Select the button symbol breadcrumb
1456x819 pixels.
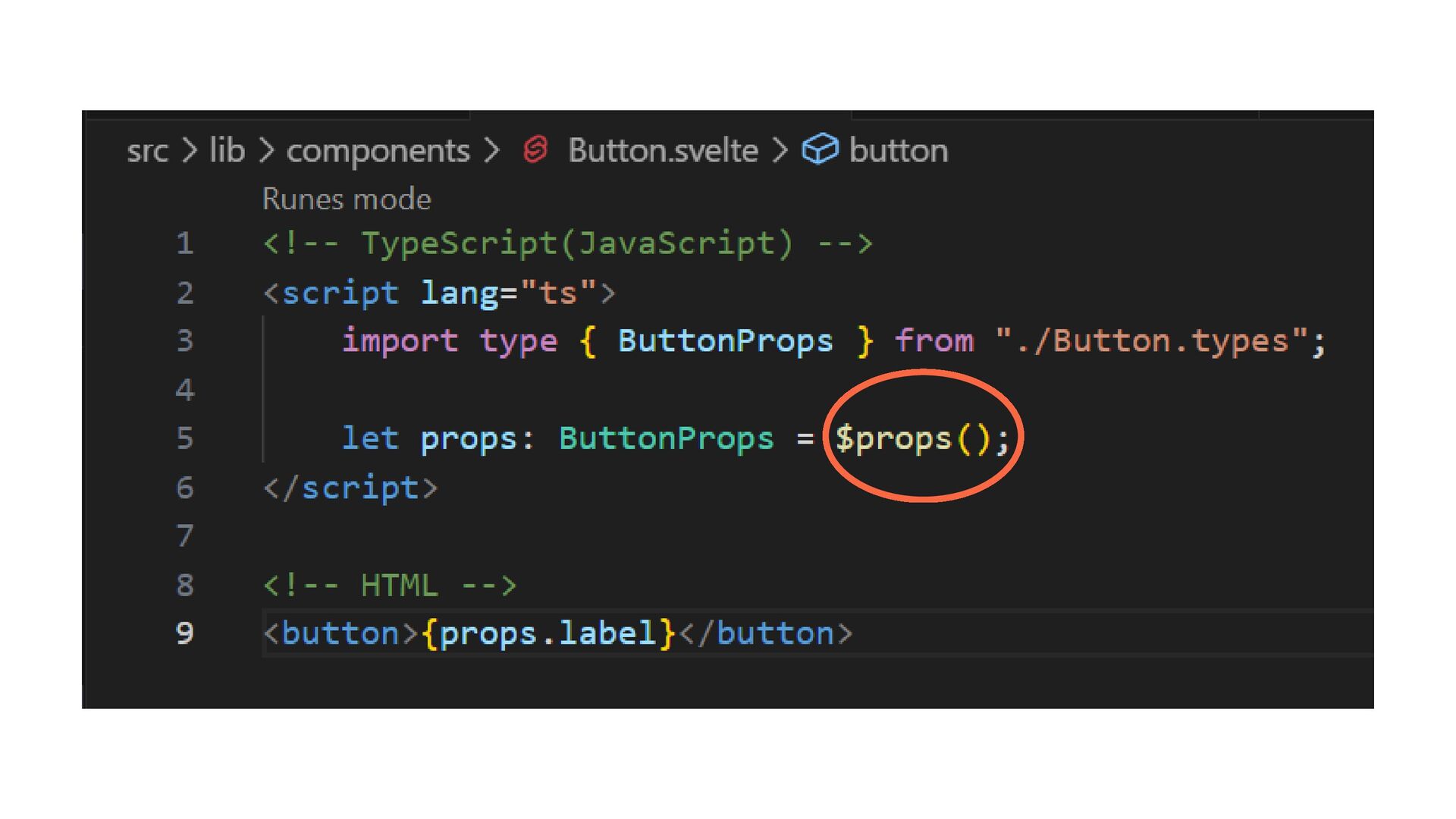[899, 150]
